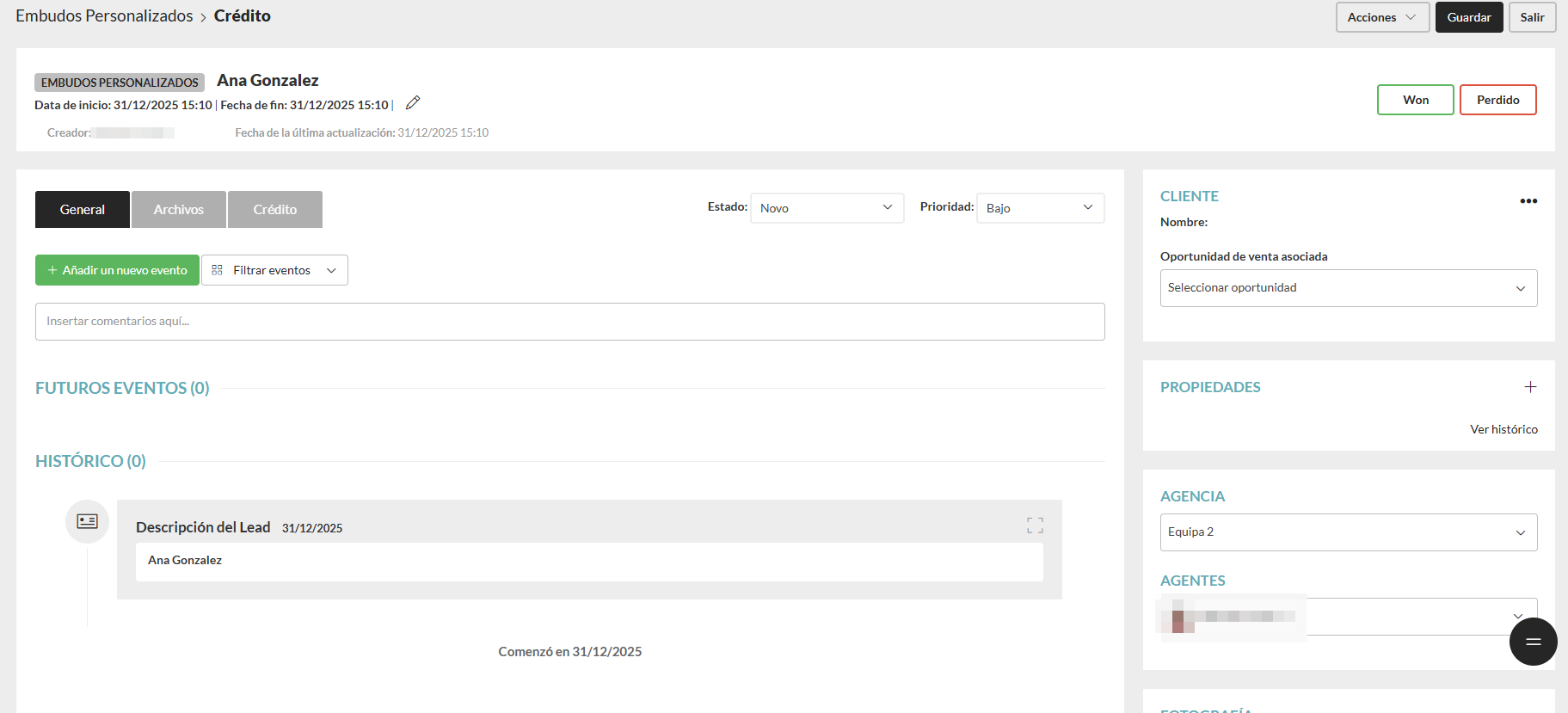Mark the lead as Perdido
The width and height of the screenshot is (1568, 713).
coord(1497,100)
